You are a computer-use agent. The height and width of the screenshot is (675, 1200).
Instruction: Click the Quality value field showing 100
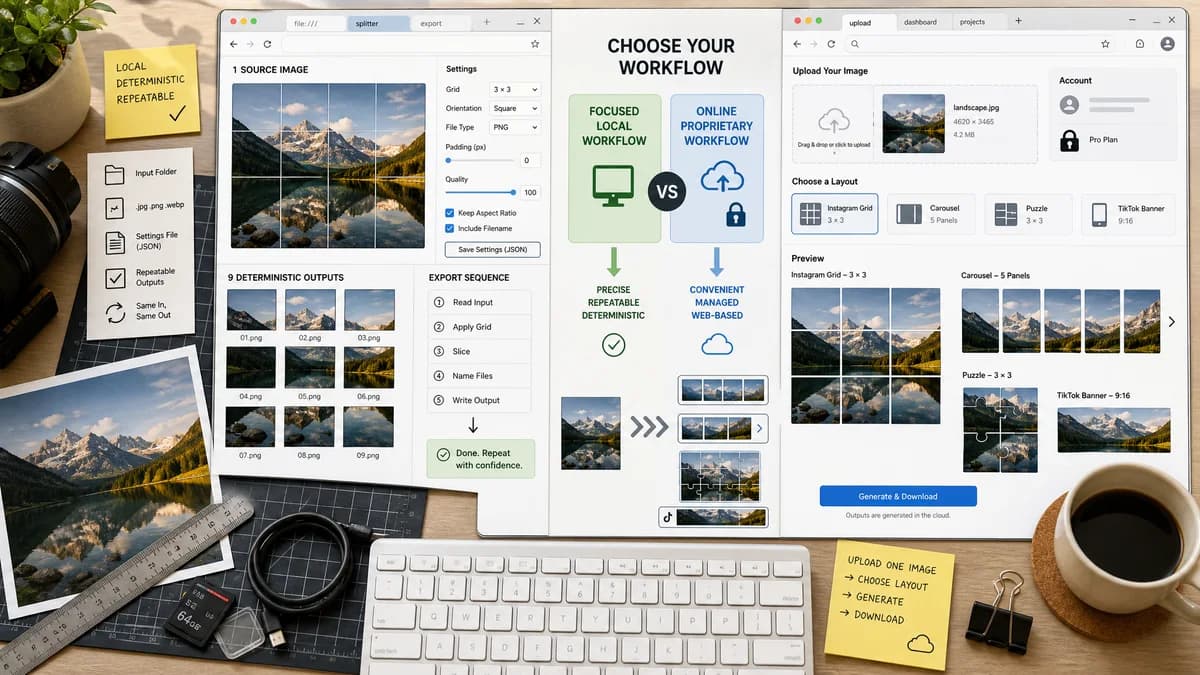point(530,192)
